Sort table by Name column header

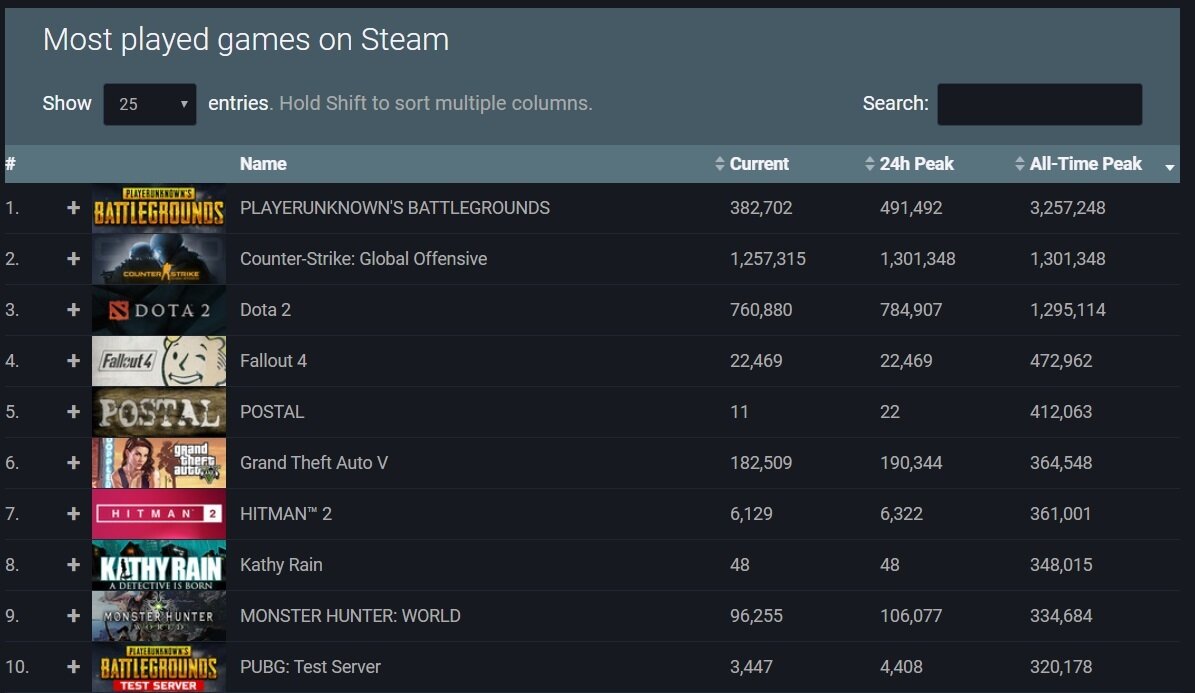click(263, 164)
